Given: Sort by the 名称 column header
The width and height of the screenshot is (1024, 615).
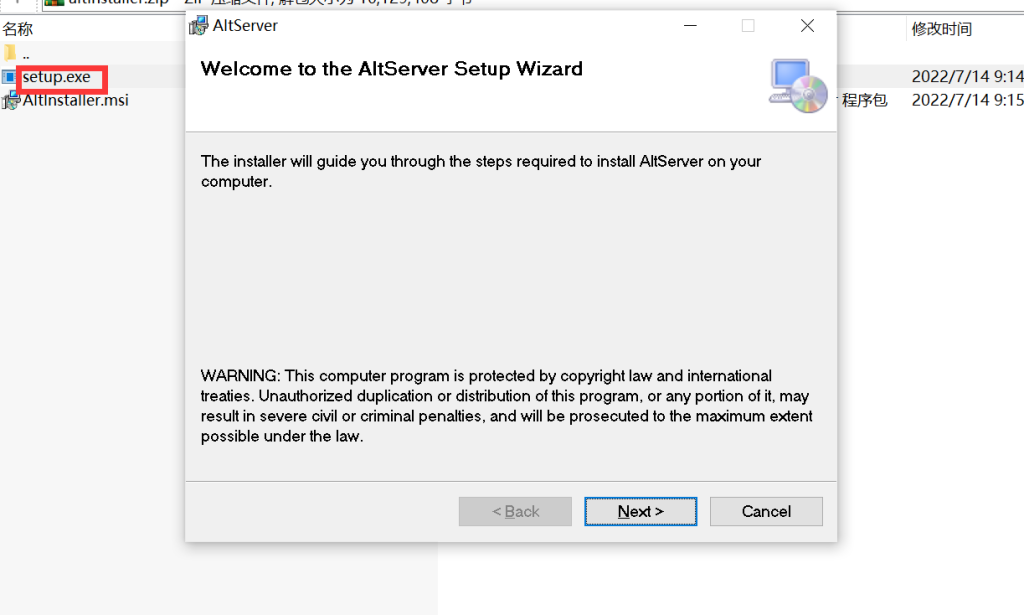Looking at the screenshot, I should 18,29.
